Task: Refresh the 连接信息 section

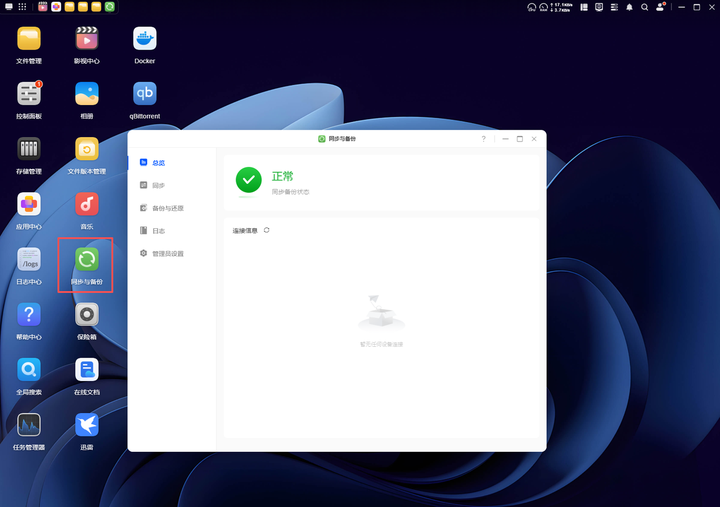Action: click(x=266, y=230)
